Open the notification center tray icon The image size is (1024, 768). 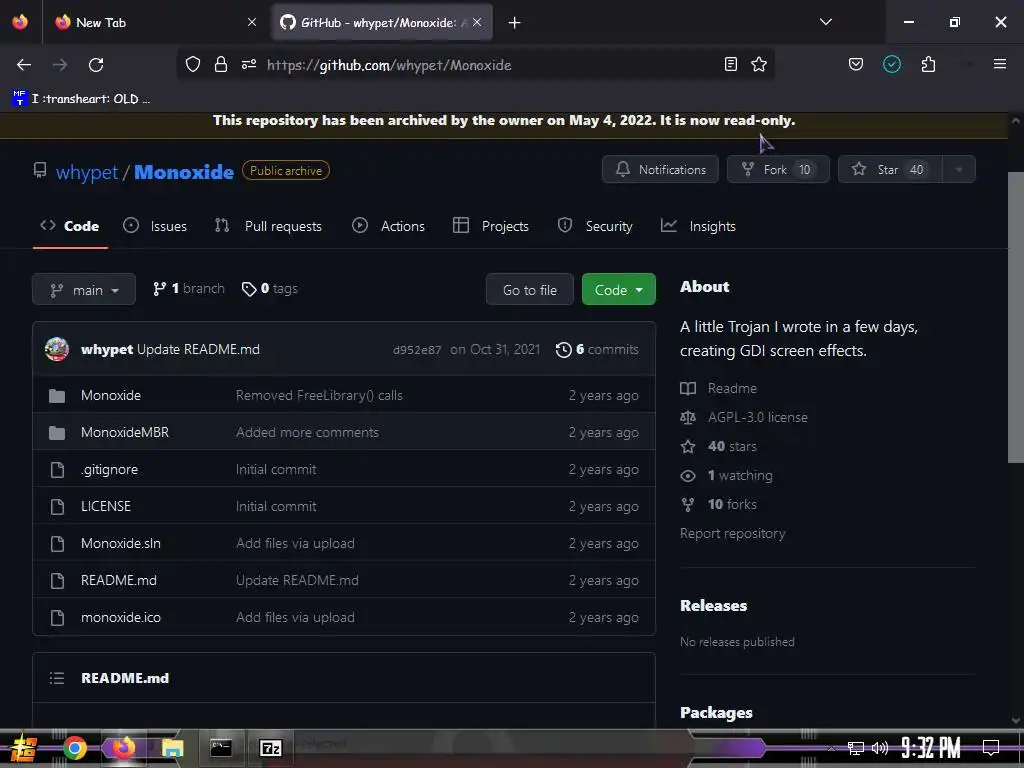(991, 748)
